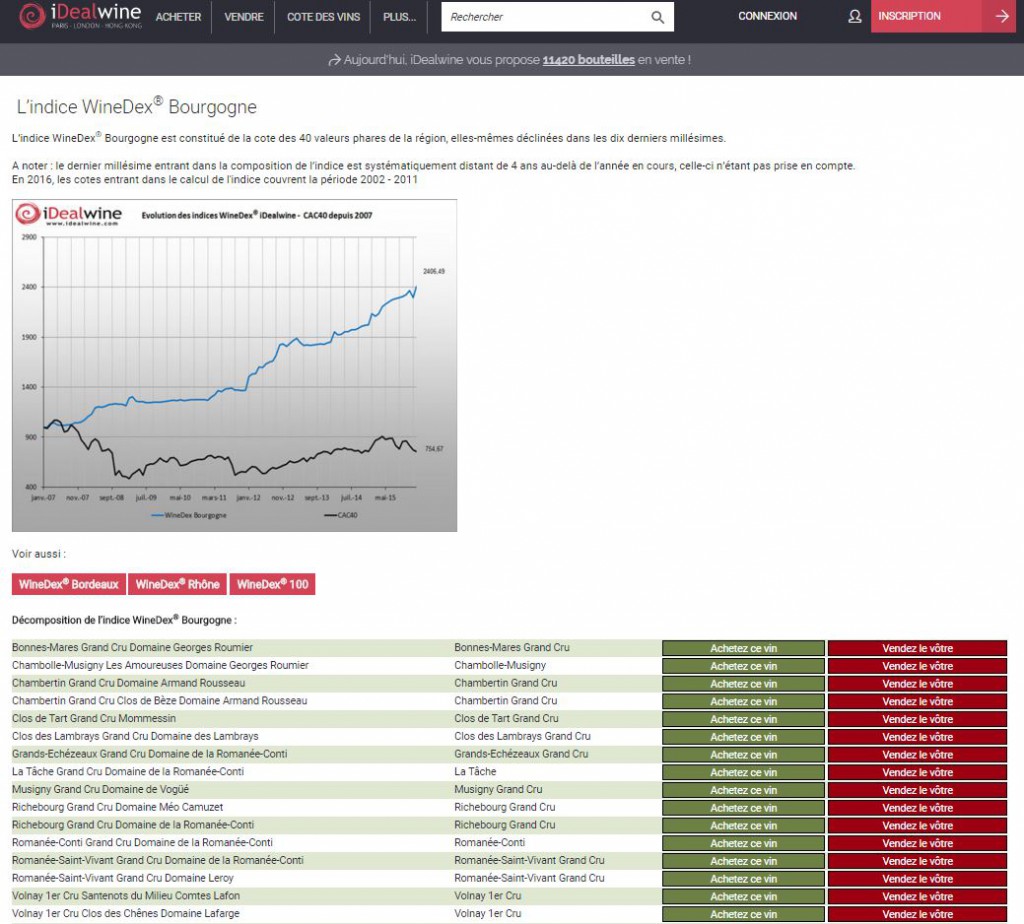This screenshot has height=924, width=1024.
Task: Open Grands-Echézeaux Domaine de la Romanée-Conti link
Action: [x=150, y=754]
